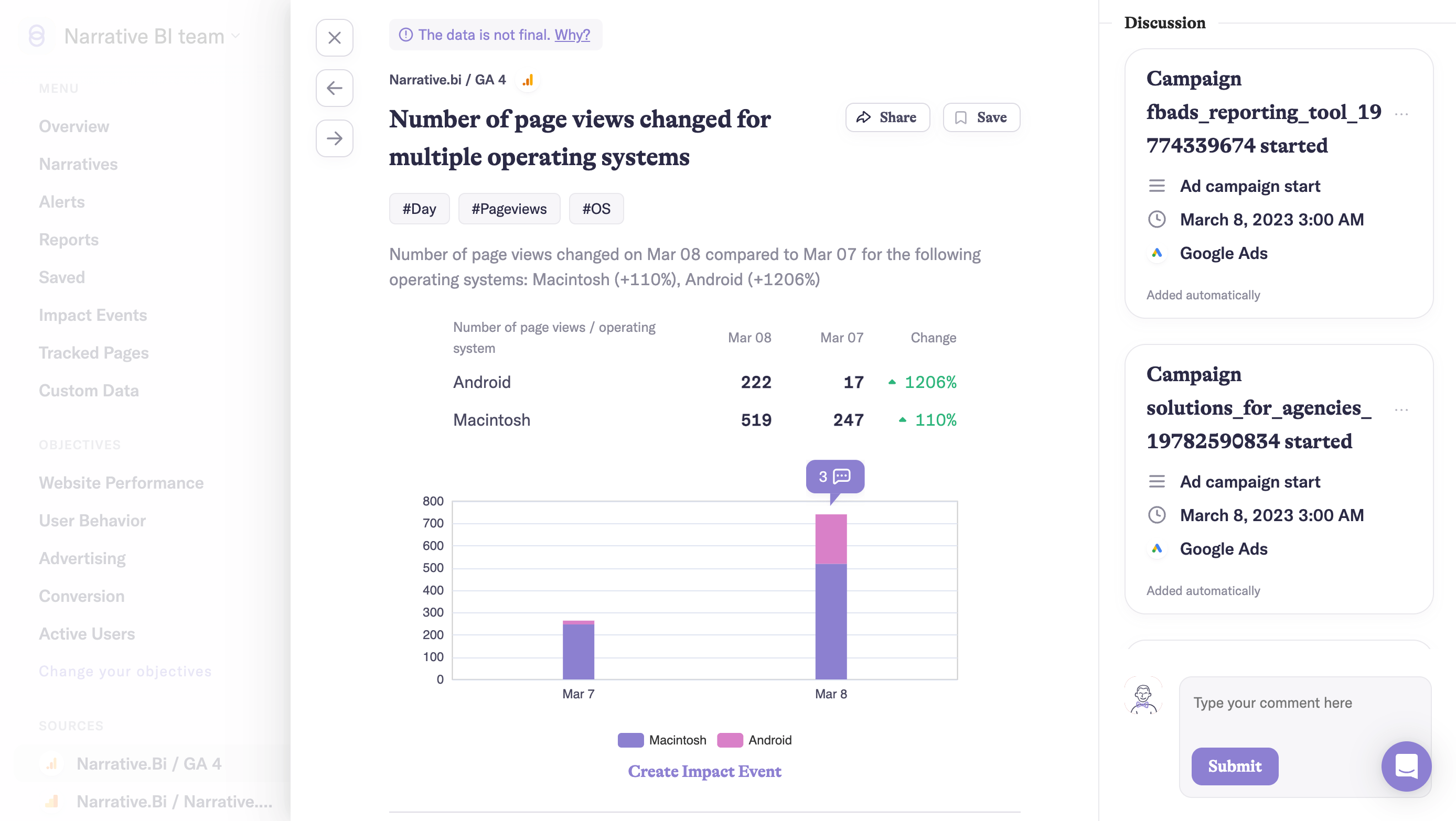Close the narrative detail panel

334,38
